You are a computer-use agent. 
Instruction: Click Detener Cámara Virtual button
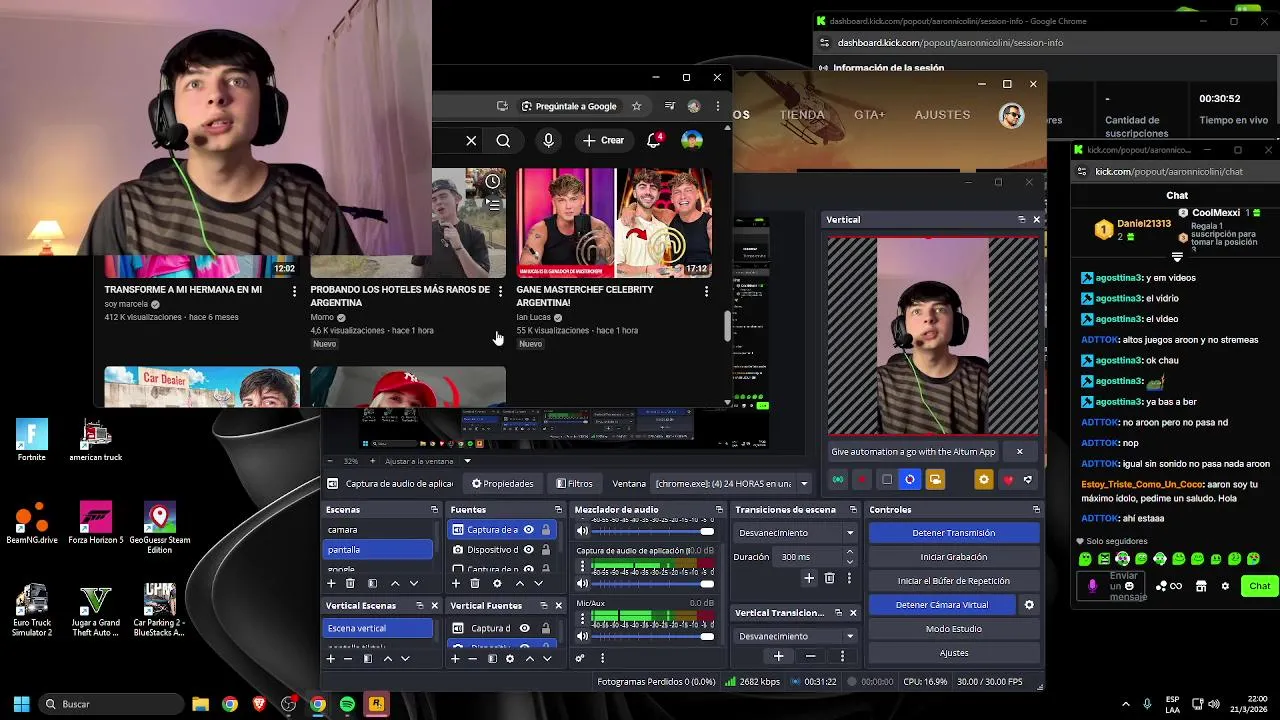(x=942, y=605)
